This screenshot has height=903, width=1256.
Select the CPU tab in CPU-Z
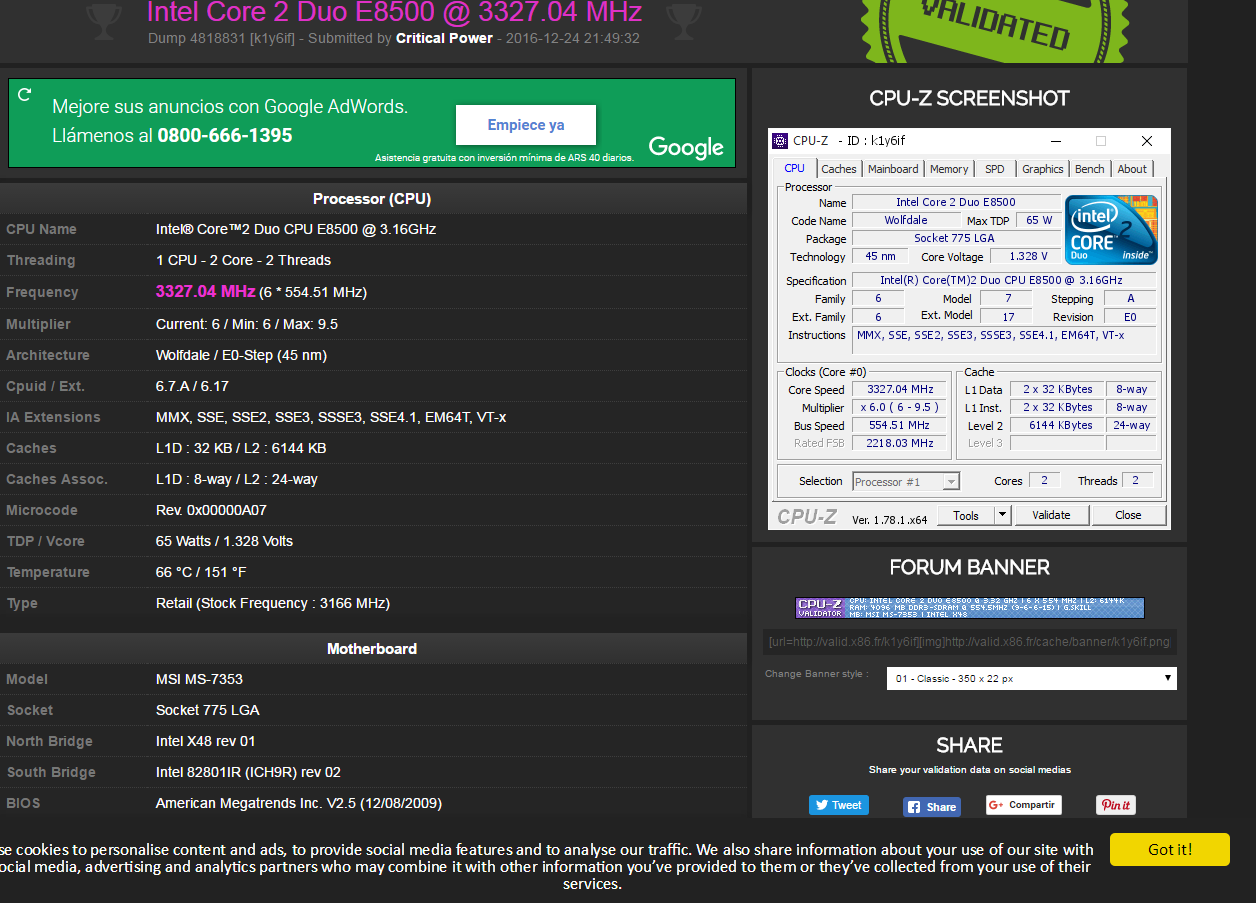(794, 168)
